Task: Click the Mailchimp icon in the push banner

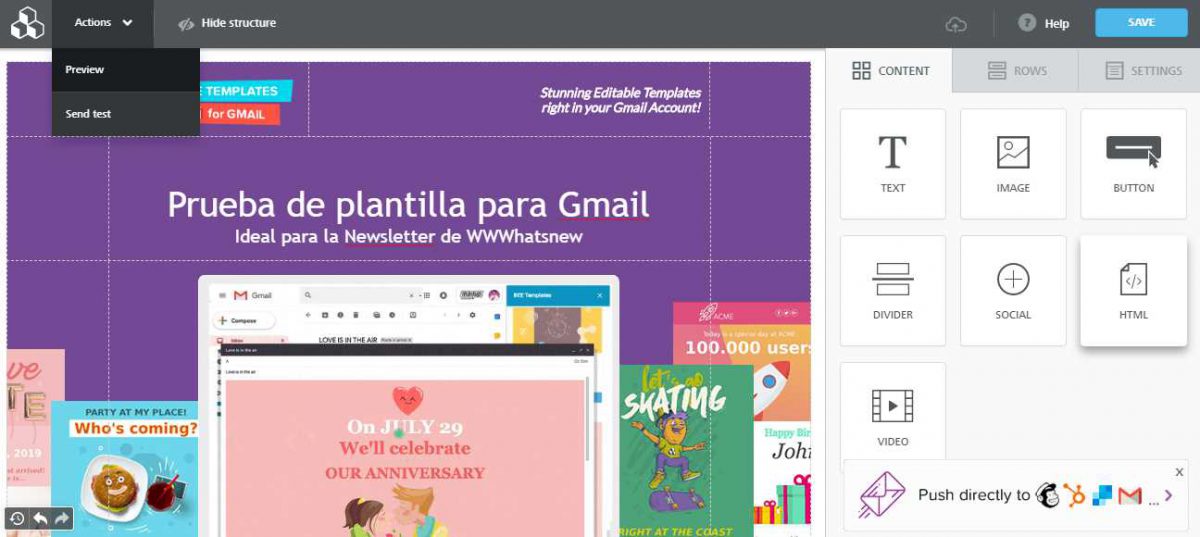Action: (x=1047, y=495)
